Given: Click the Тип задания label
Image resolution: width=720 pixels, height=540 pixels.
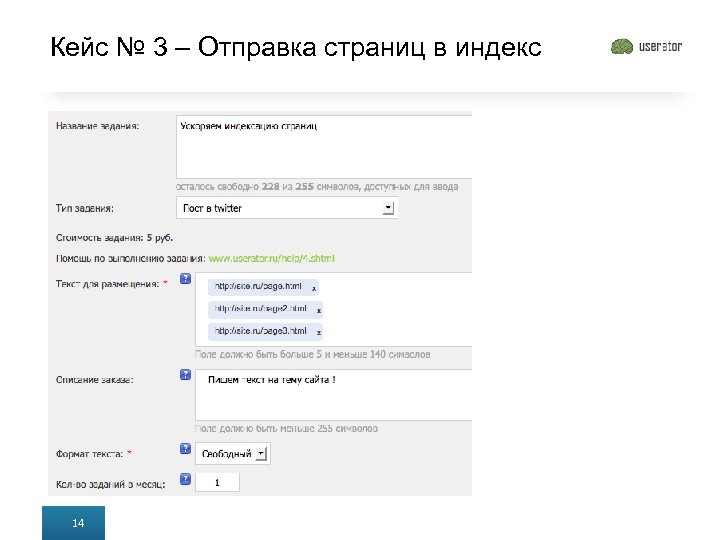Looking at the screenshot, I should point(84,208).
